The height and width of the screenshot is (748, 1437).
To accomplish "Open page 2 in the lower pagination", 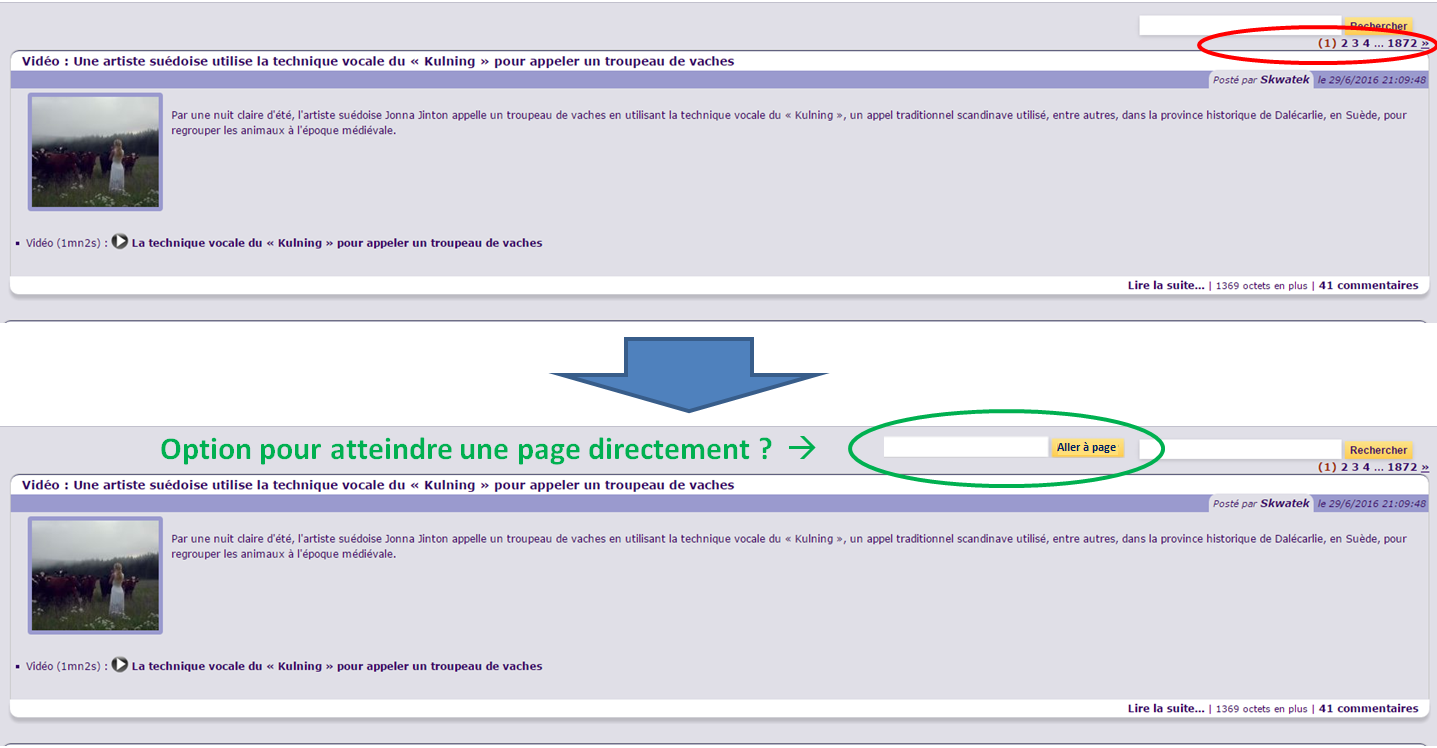I will click(x=1344, y=467).
